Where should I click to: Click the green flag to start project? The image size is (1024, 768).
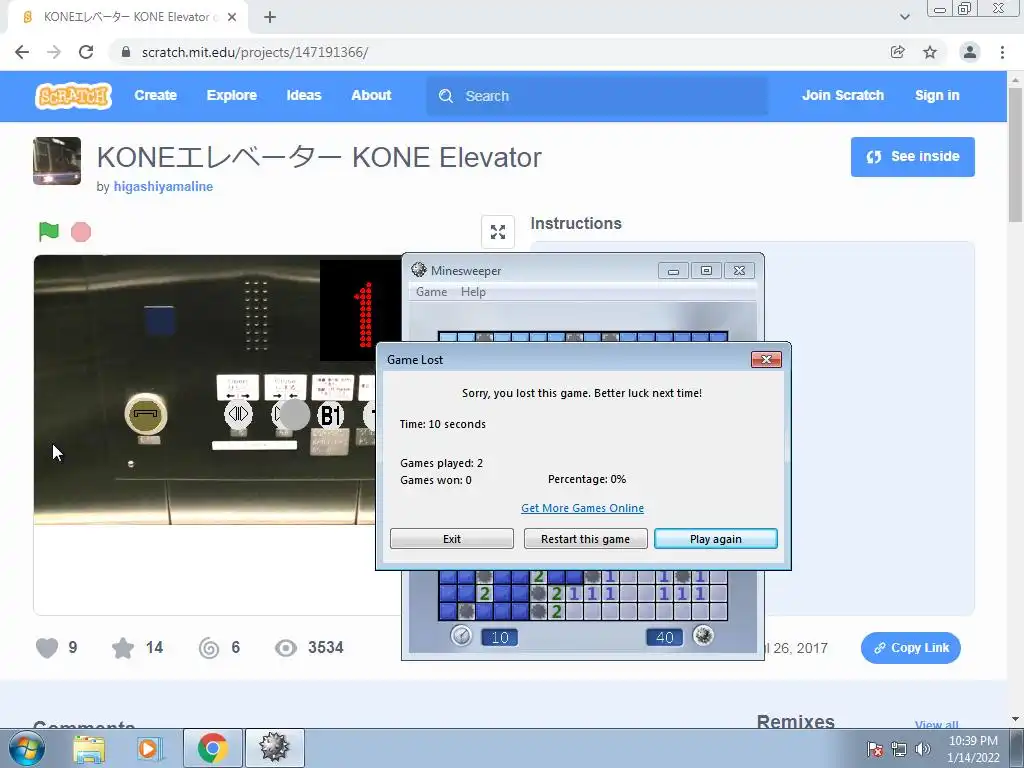[x=49, y=231]
